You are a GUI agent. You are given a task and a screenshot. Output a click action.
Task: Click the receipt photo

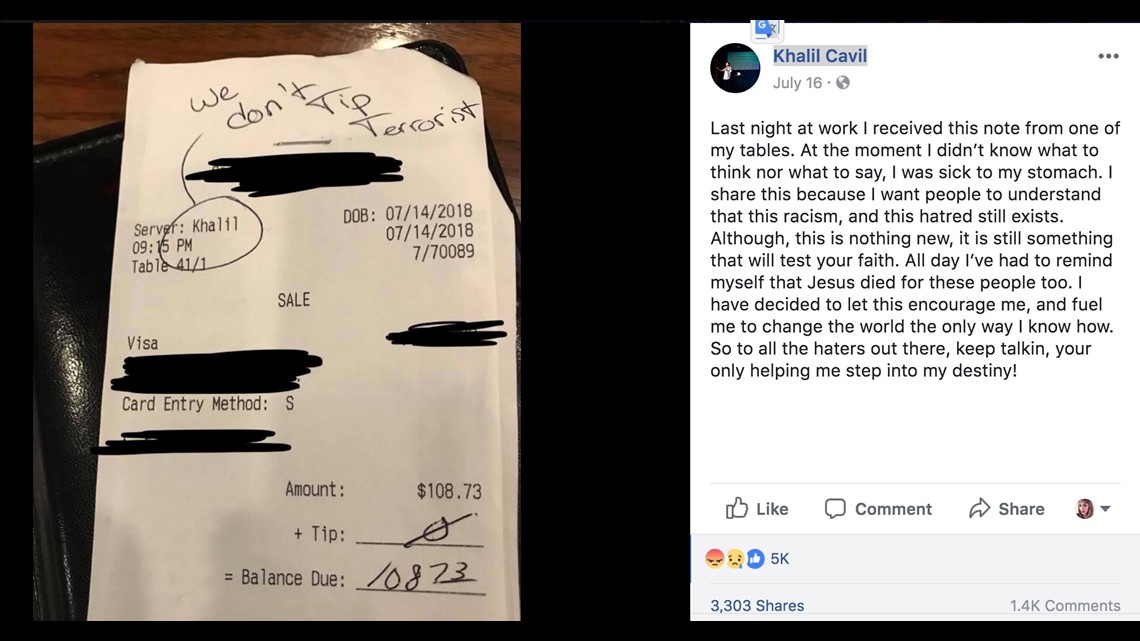277,321
